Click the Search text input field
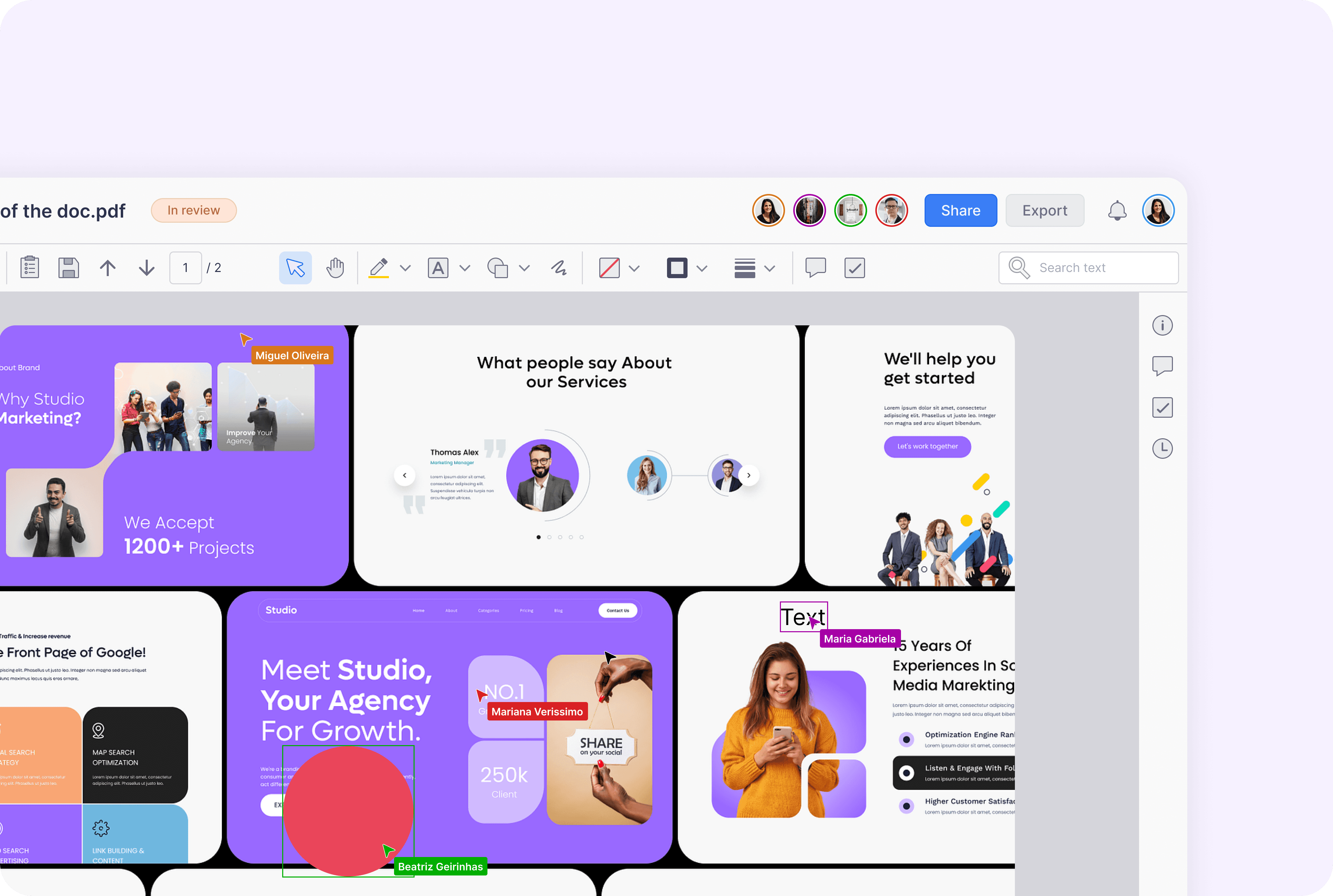This screenshot has width=1333, height=896. point(1088,268)
